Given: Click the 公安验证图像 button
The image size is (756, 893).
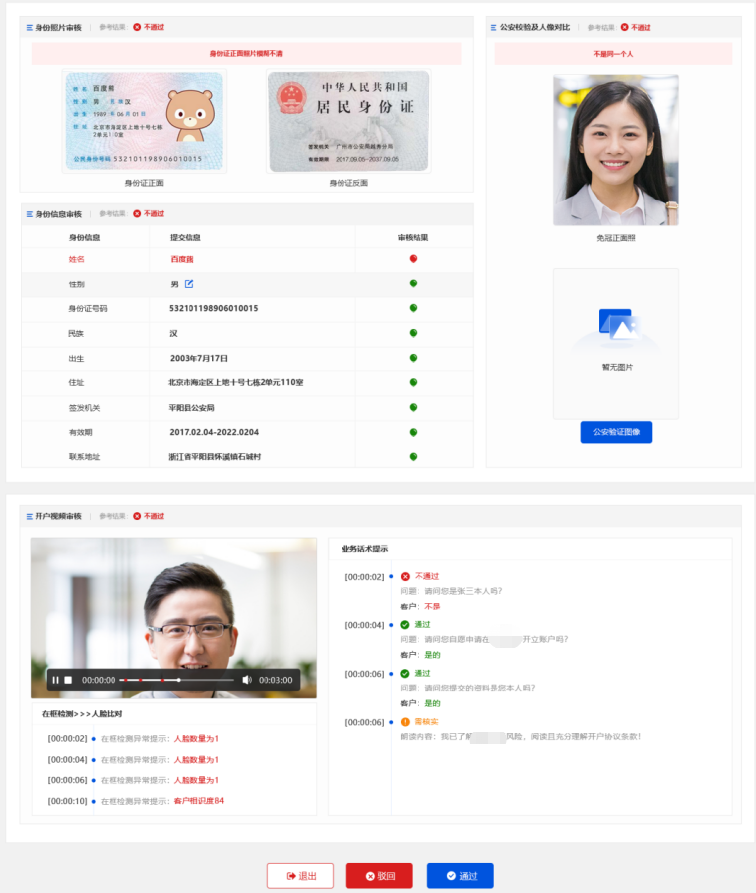Looking at the screenshot, I should pos(616,432).
